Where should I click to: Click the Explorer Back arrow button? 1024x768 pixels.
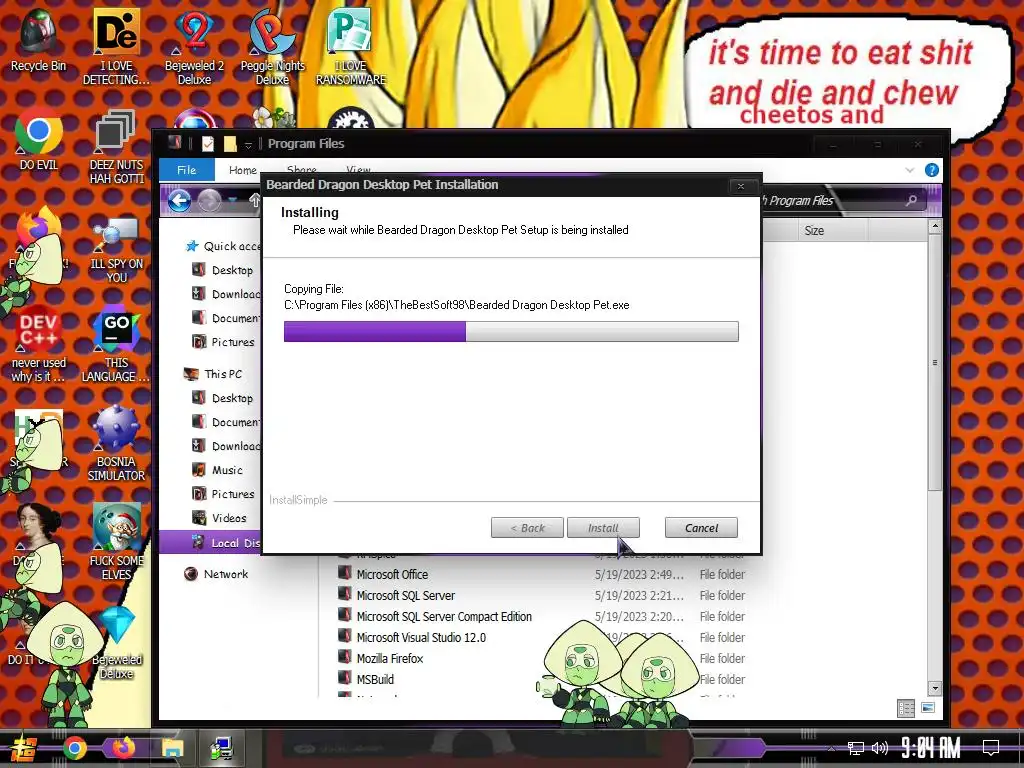[179, 200]
